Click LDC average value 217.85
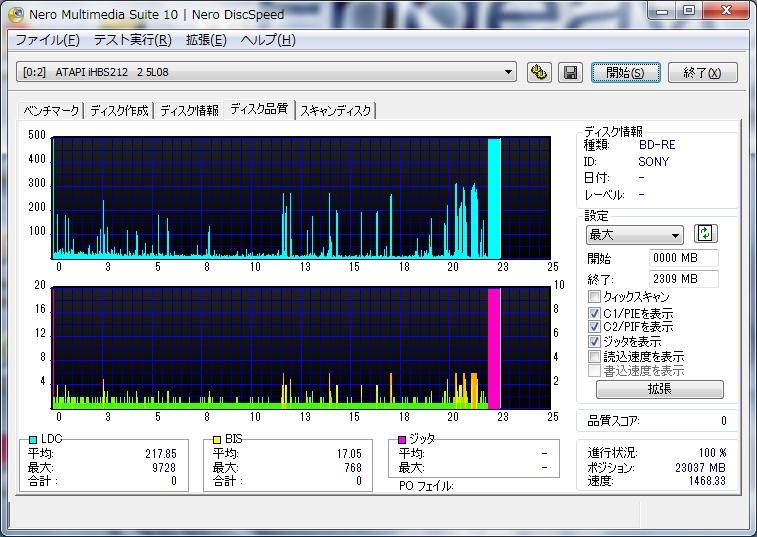This screenshot has height=537, width=757. coord(161,454)
